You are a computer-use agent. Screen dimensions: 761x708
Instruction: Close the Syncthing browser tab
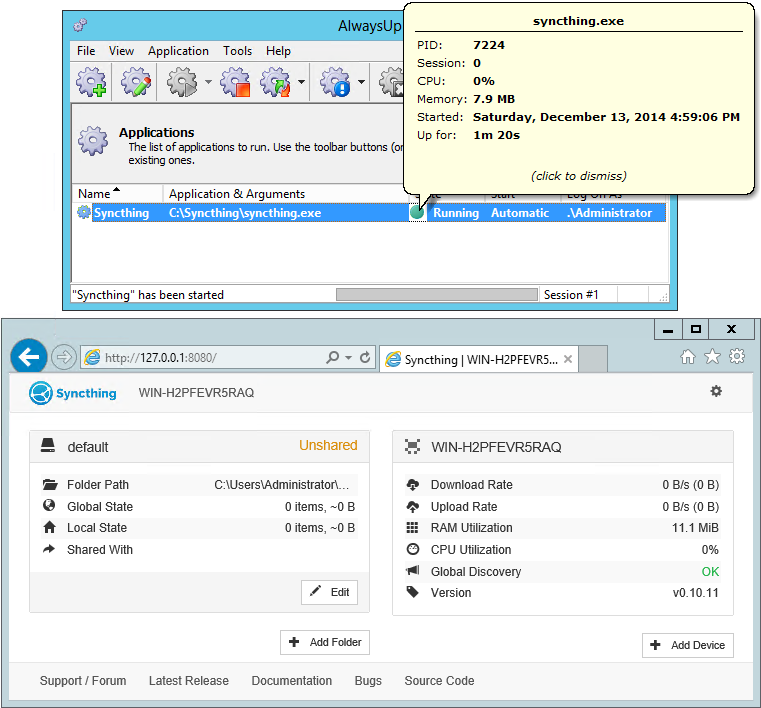coord(568,359)
